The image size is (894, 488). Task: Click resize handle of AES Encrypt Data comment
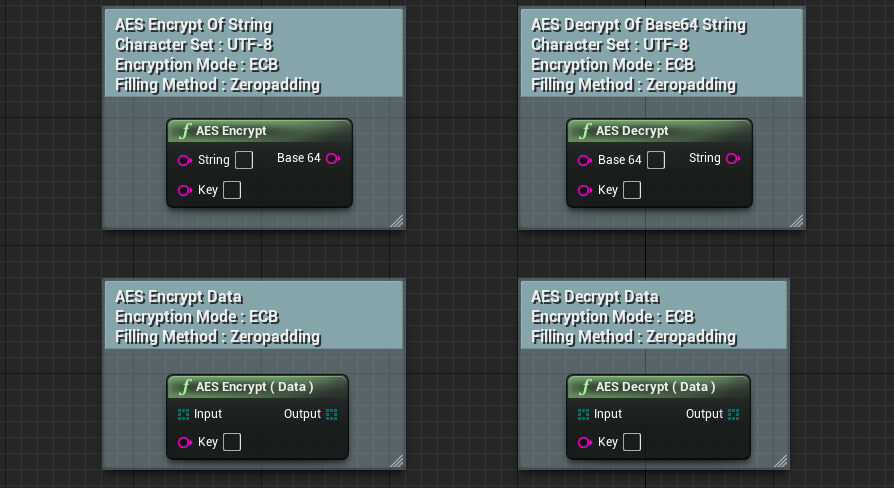pos(397,461)
